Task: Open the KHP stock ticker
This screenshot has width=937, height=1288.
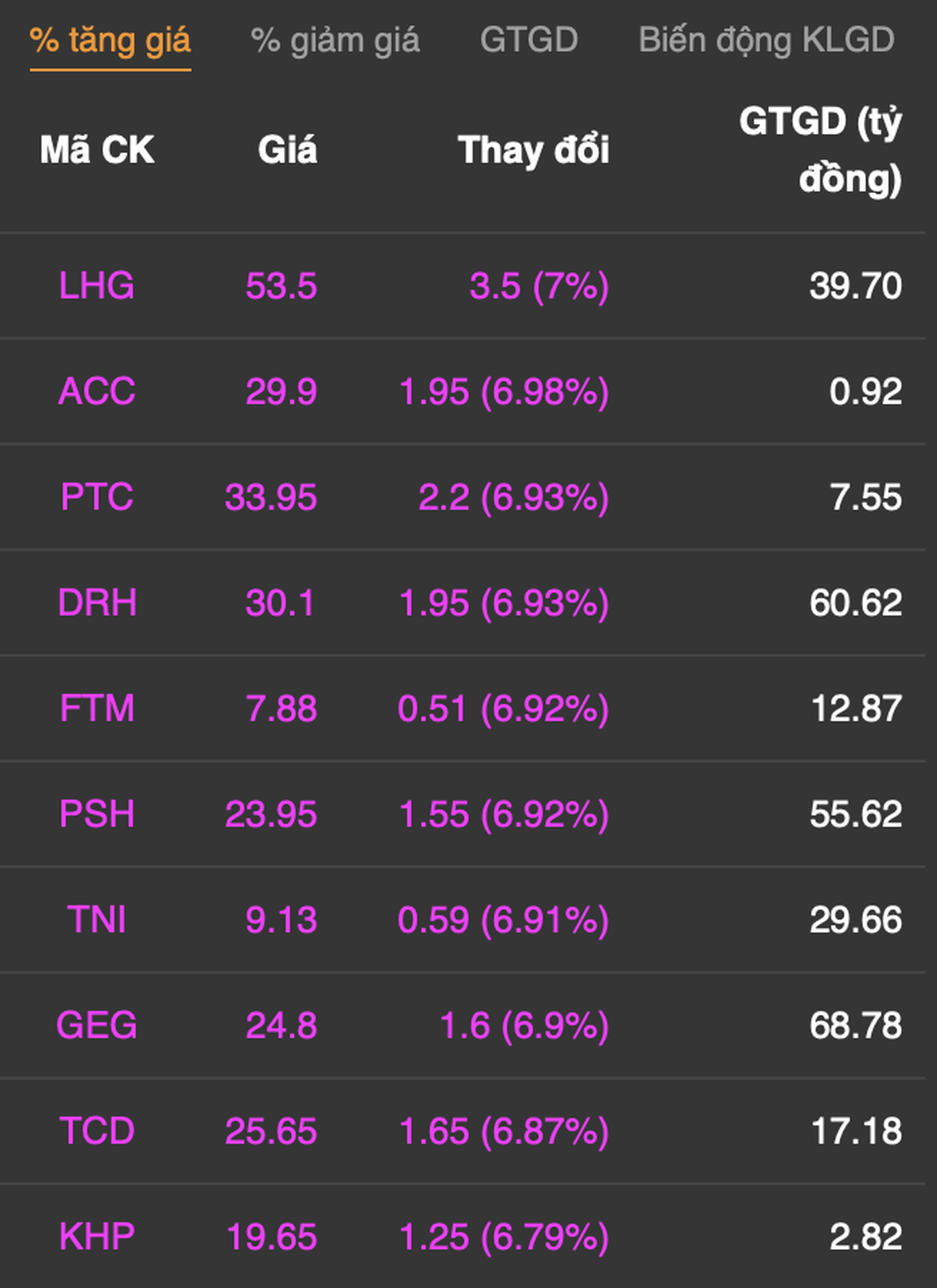Action: click(x=97, y=1237)
